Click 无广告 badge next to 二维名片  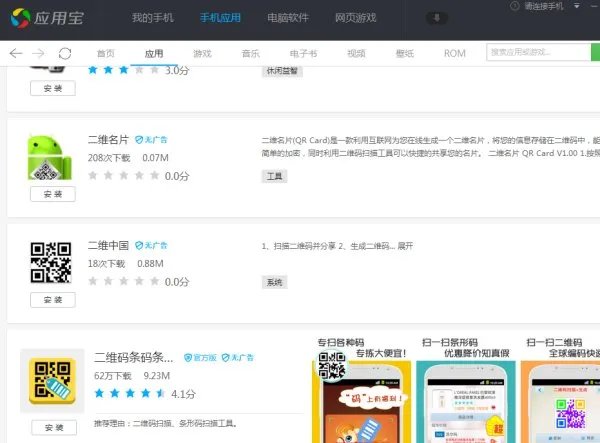tap(151, 140)
